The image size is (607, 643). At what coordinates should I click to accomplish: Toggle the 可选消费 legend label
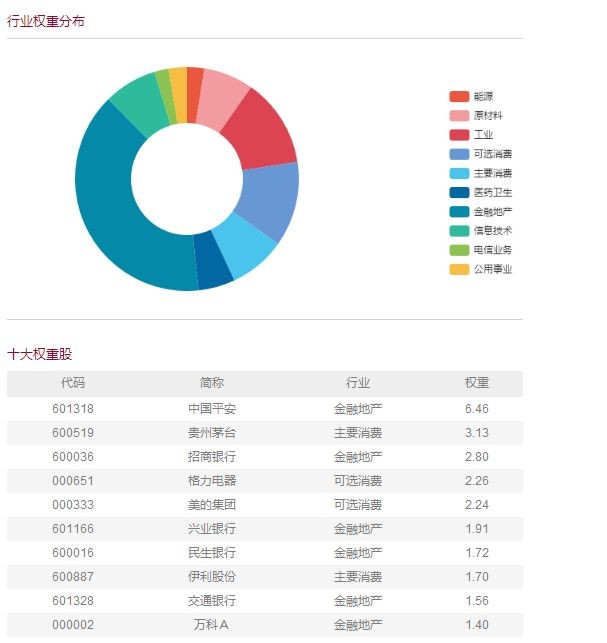tap(493, 154)
